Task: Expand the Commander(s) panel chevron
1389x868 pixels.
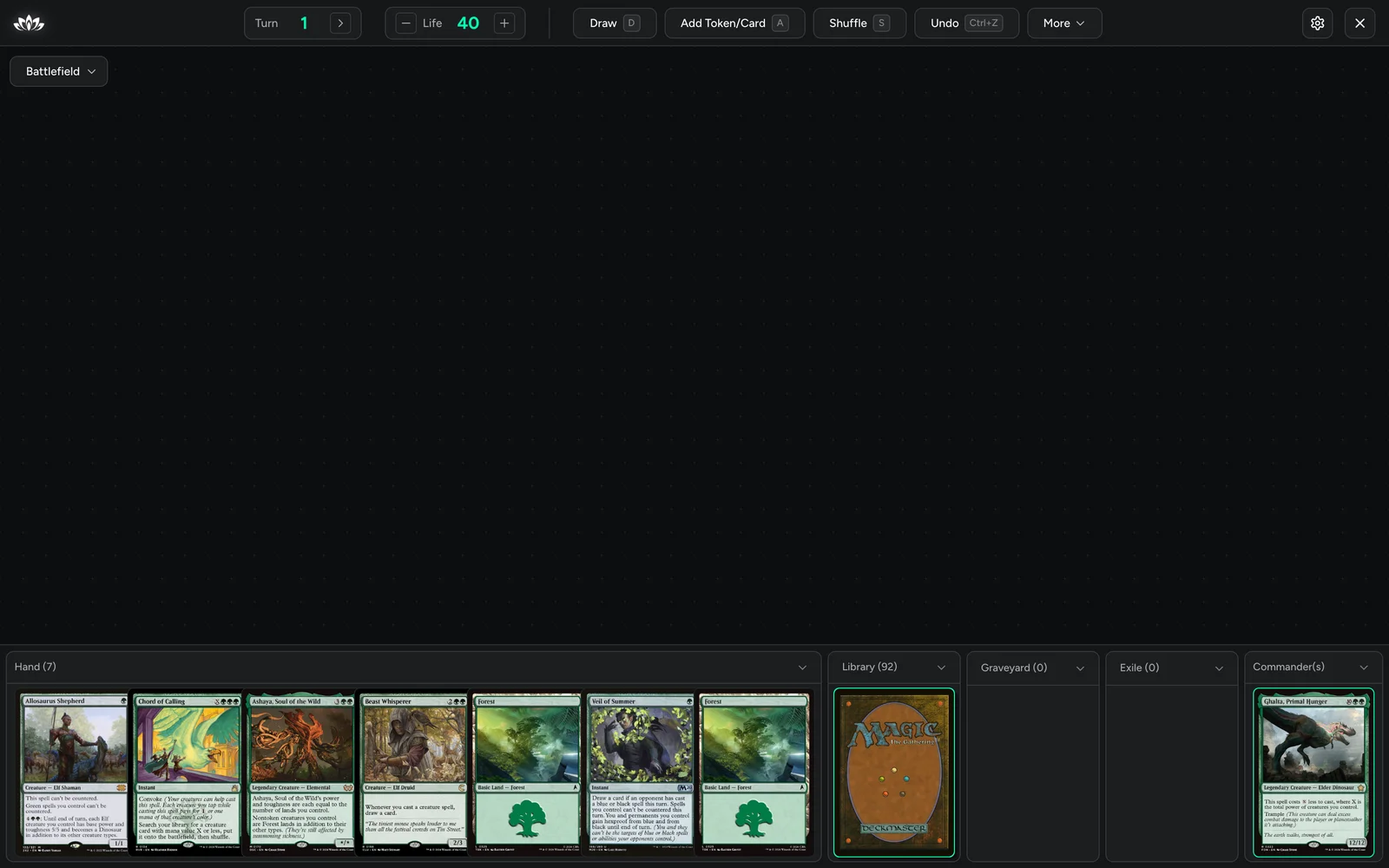Action: pyautogui.click(x=1364, y=667)
